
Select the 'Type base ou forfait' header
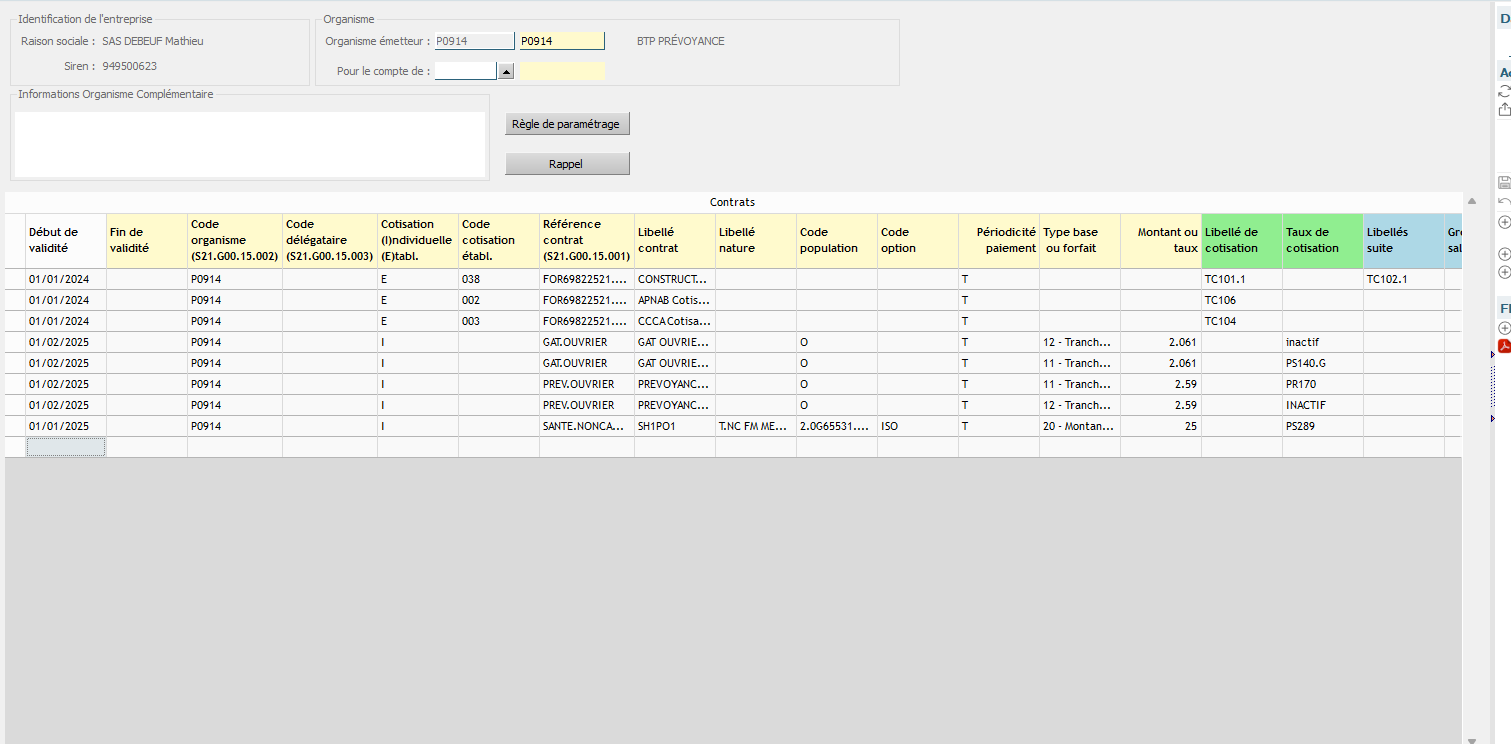[1079, 240]
